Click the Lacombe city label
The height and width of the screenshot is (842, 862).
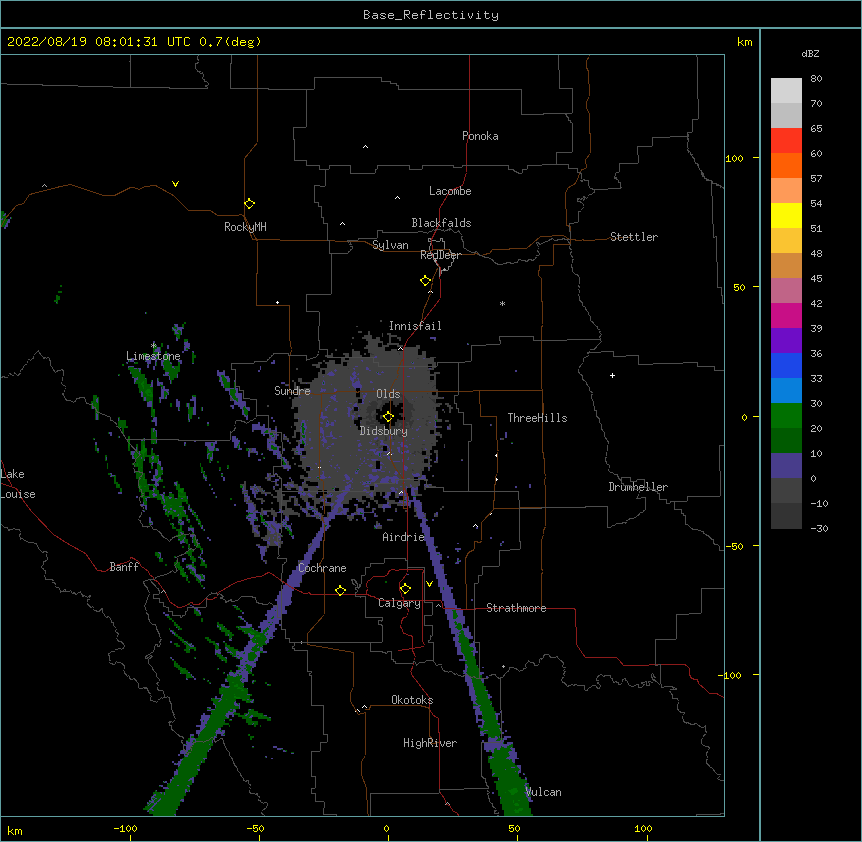(x=450, y=191)
